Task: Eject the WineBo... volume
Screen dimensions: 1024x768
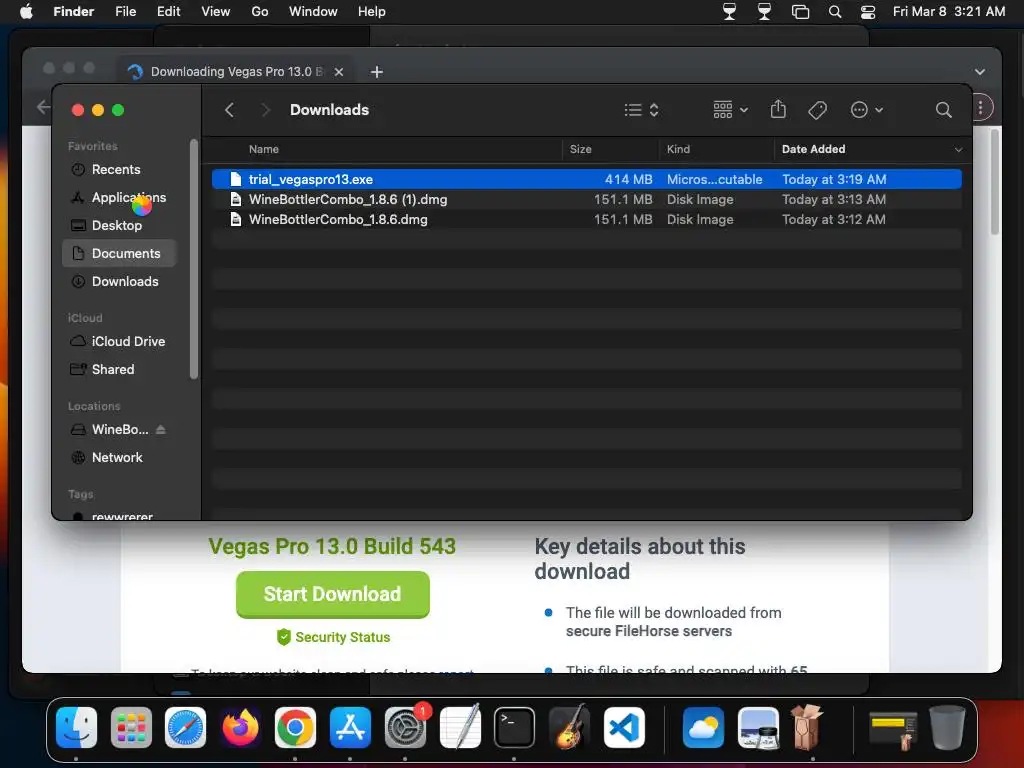Action: point(161,430)
